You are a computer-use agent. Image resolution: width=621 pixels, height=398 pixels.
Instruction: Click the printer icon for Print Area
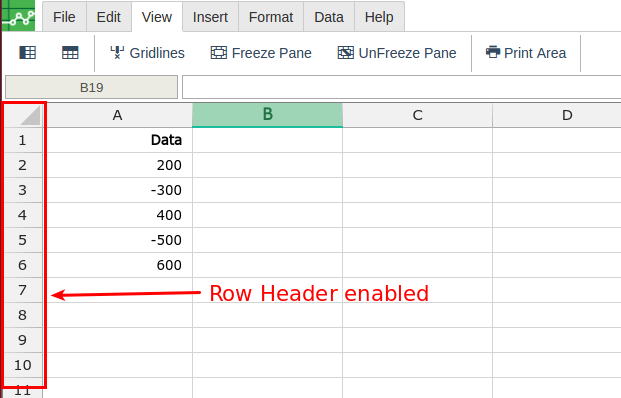(x=493, y=52)
